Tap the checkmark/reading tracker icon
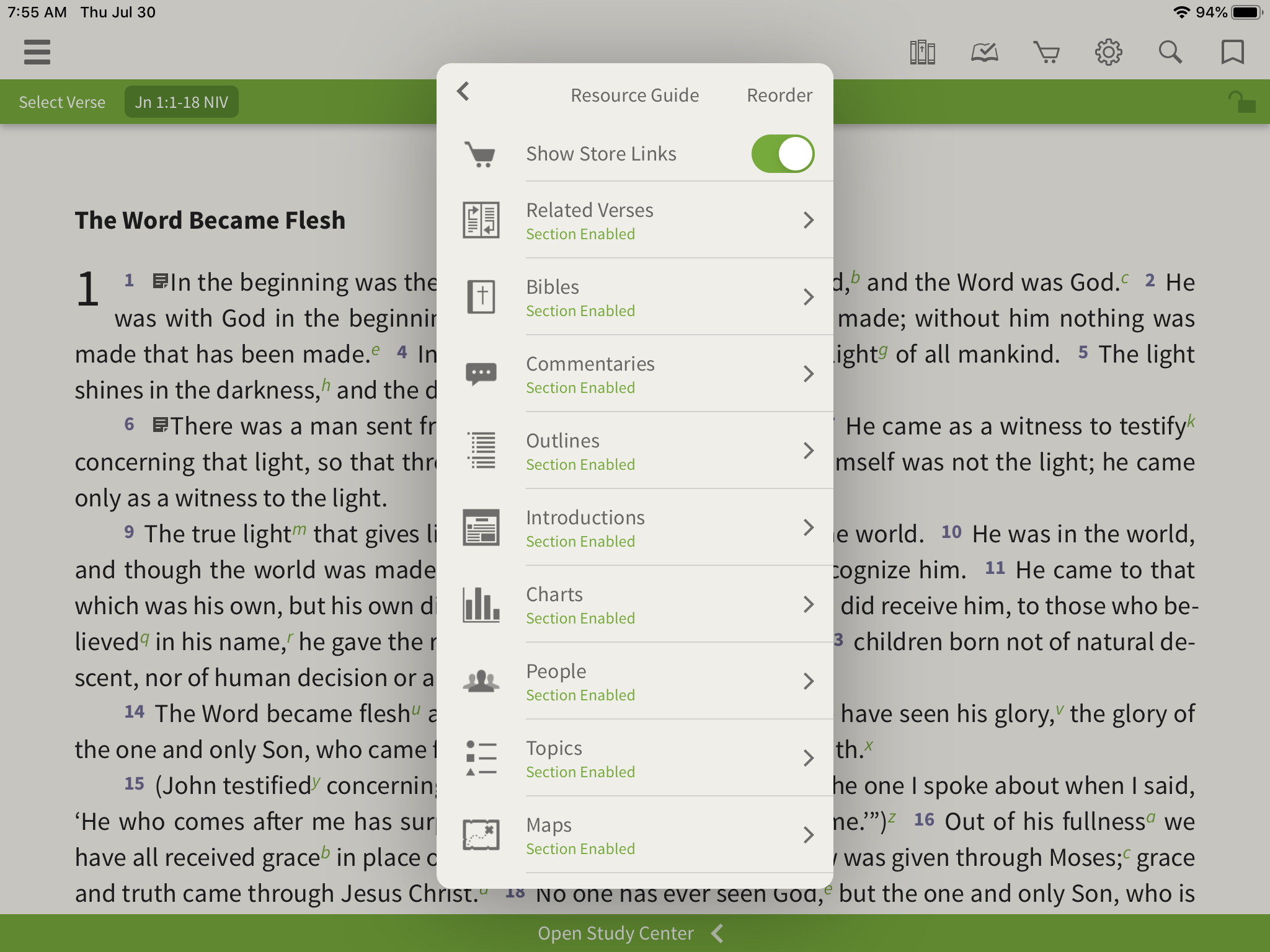1270x952 pixels. tap(983, 52)
